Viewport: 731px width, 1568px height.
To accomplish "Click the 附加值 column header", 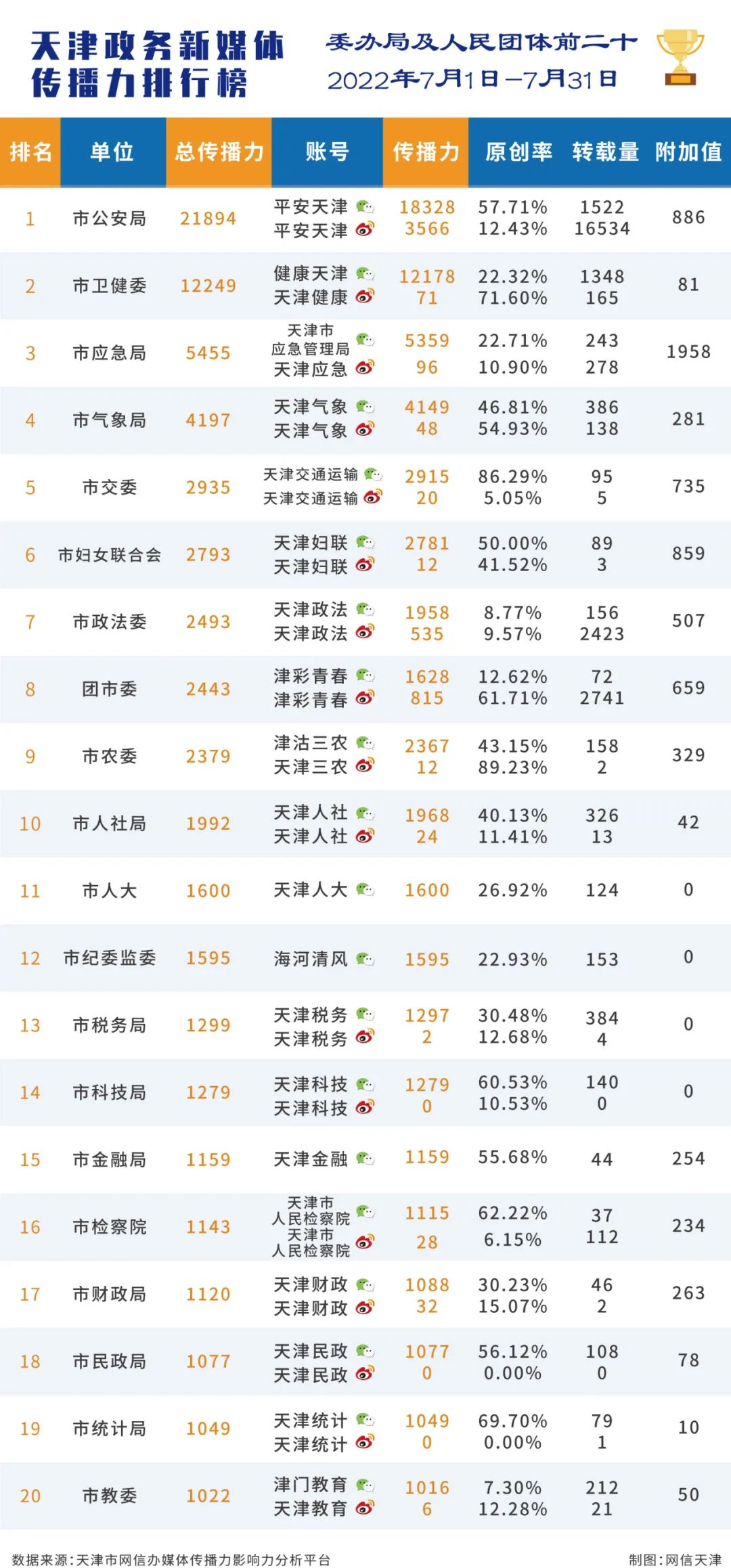I will coord(688,152).
